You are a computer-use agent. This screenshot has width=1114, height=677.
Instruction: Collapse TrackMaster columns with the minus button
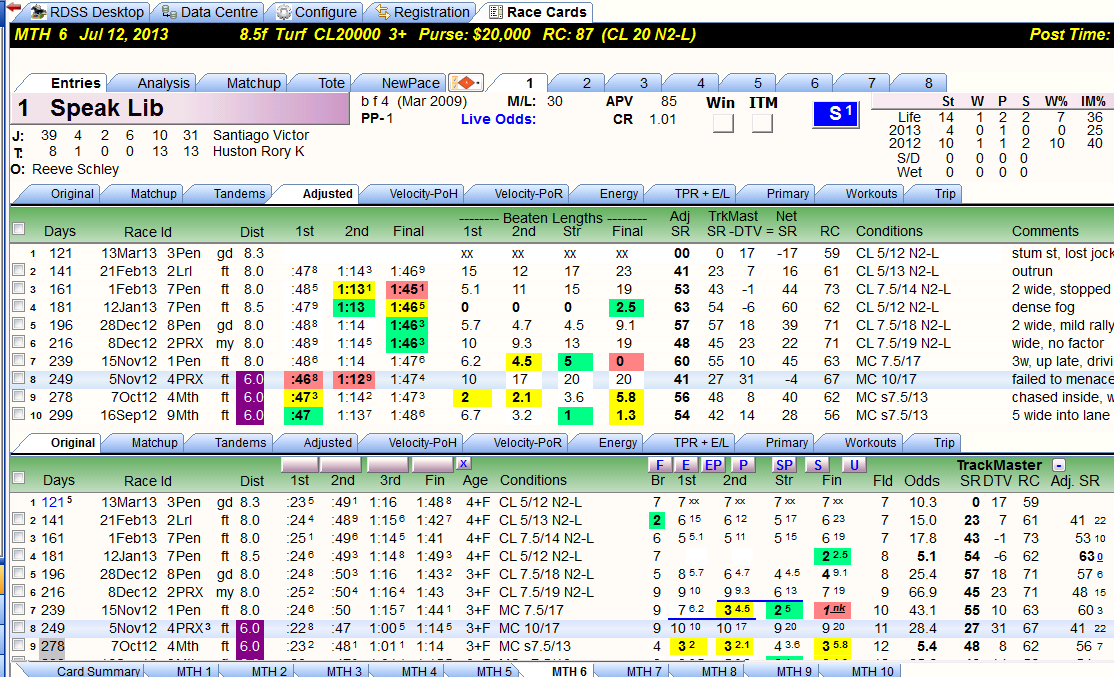coord(1059,465)
